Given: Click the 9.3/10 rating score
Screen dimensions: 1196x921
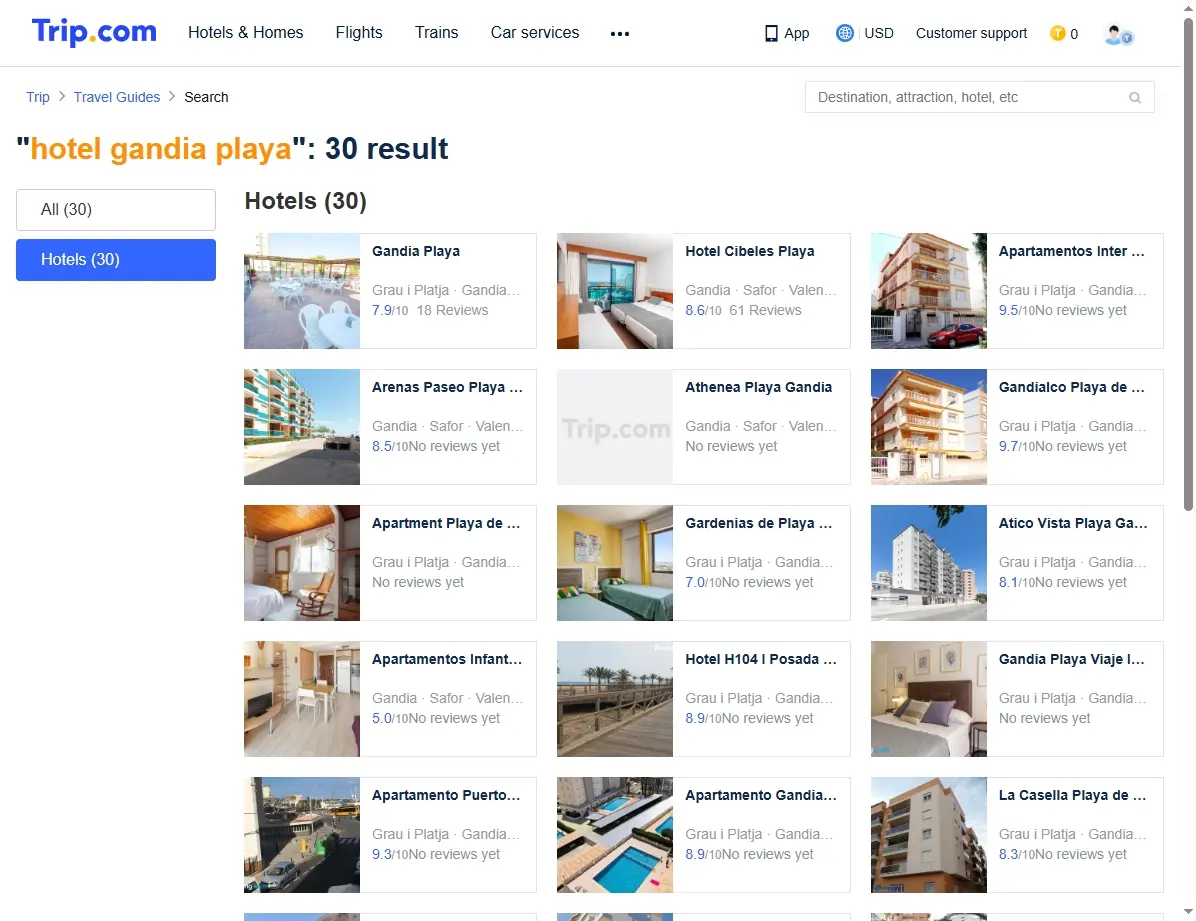Looking at the screenshot, I should [390, 854].
